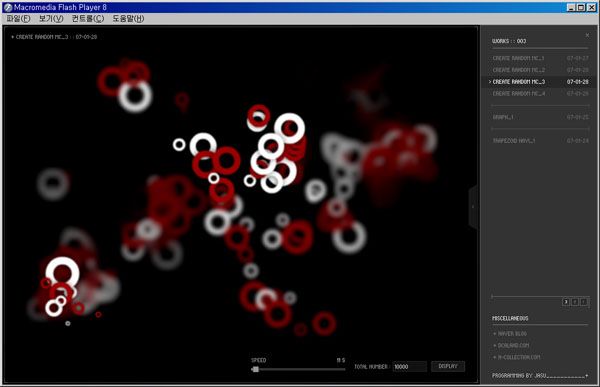Open the 도움말(H) menu
Screen dimensions: 600x387
pos(128,18)
